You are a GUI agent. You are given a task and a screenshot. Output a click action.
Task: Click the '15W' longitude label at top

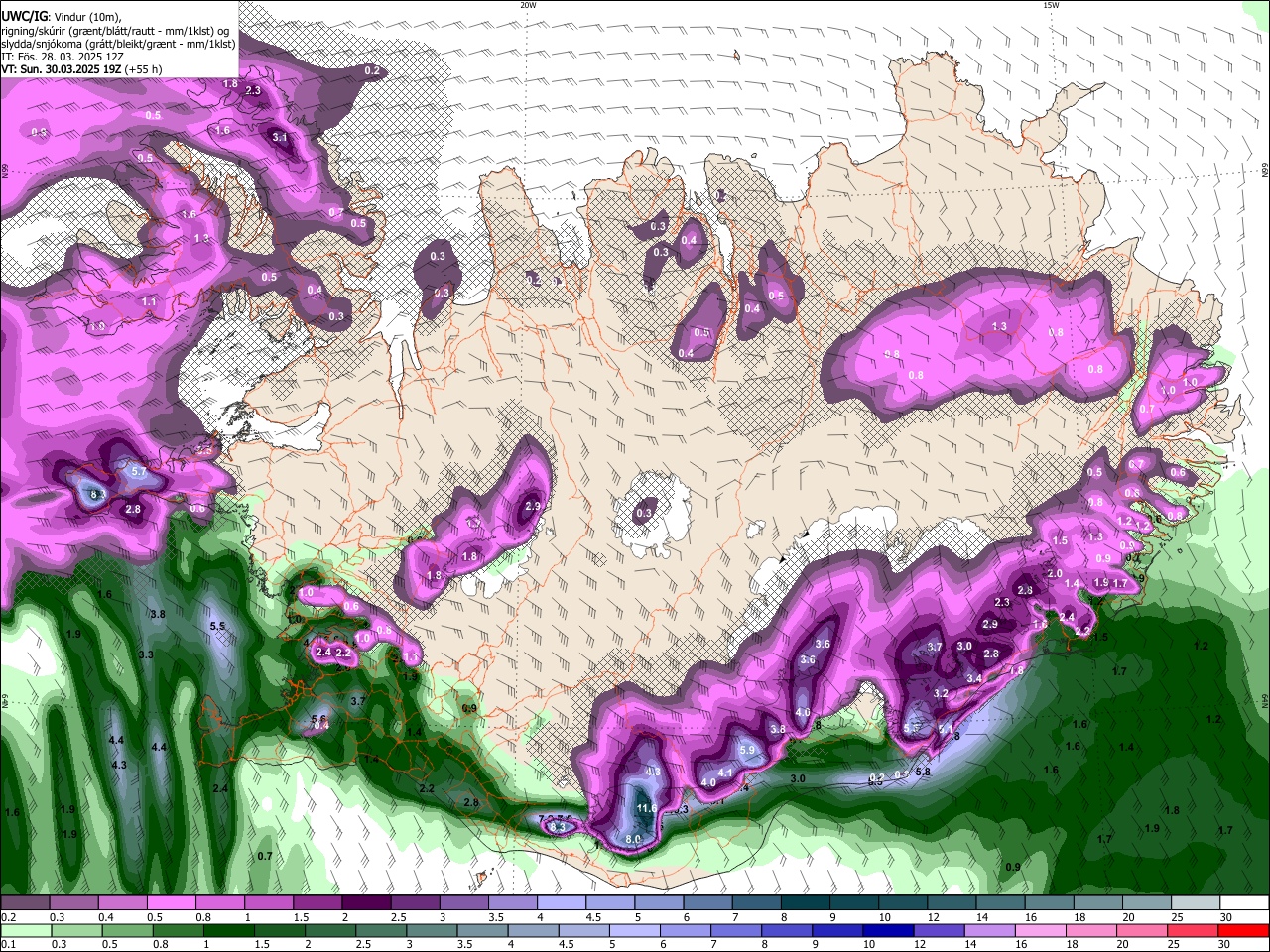pyautogui.click(x=1051, y=5)
